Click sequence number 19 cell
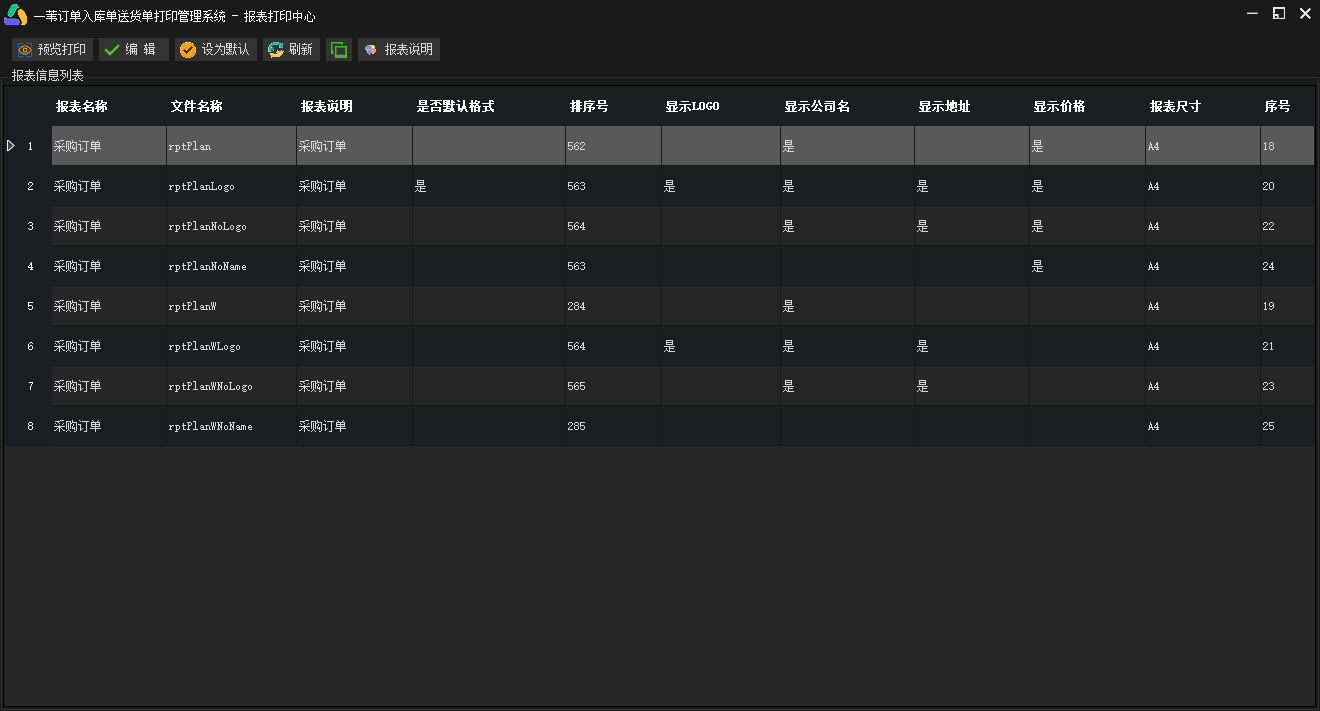Viewport: 1320px width, 711px height. pos(1287,306)
